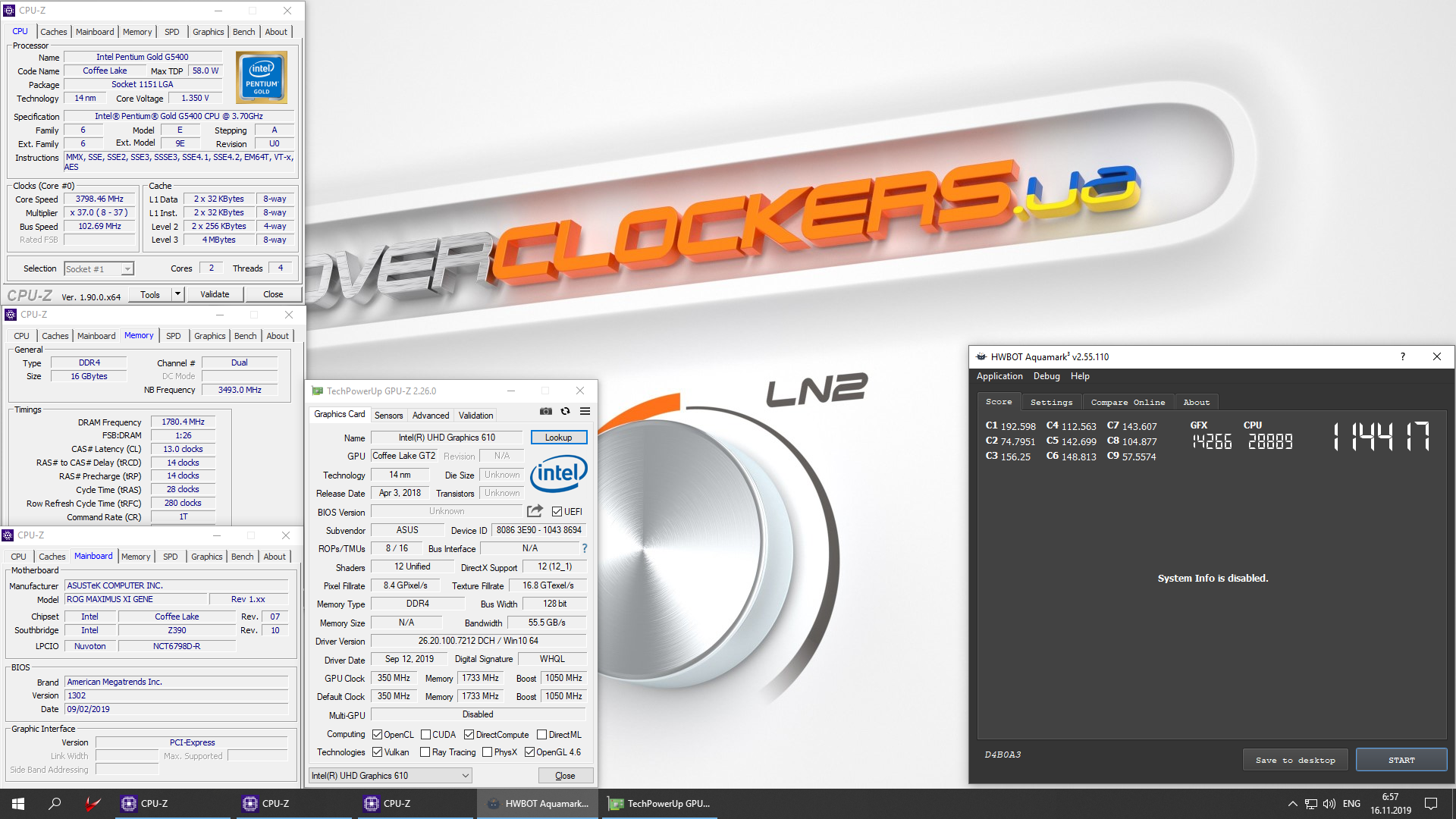
Task: Click the Aquamark help question mark
Action: (x=1402, y=356)
